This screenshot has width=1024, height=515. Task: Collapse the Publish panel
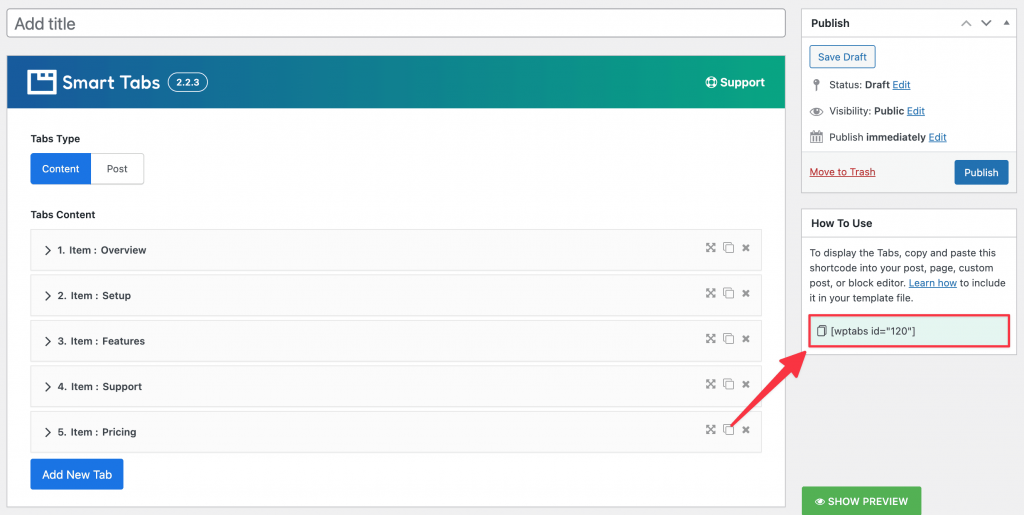1006,23
